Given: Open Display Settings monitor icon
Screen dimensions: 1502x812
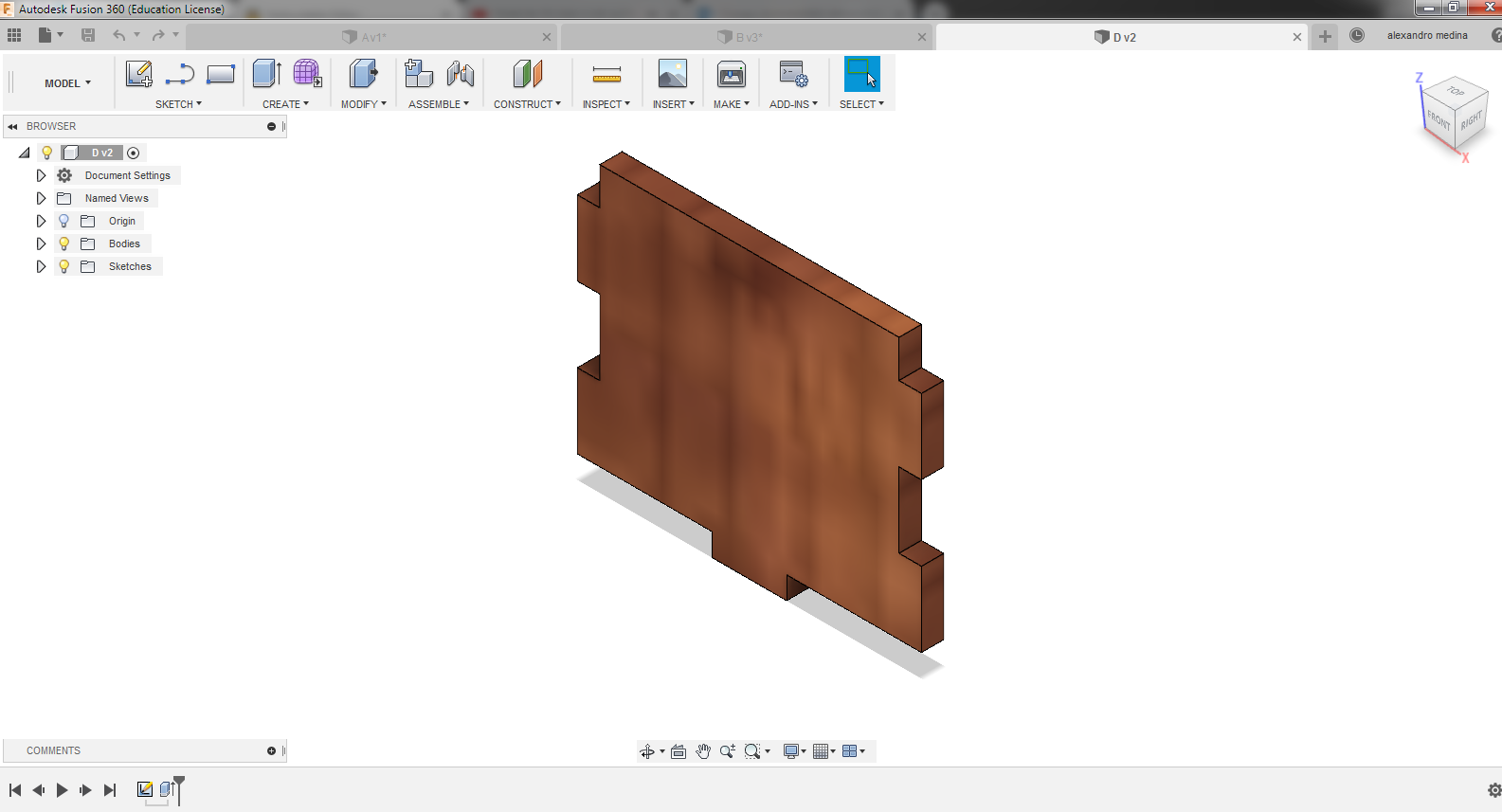Looking at the screenshot, I should click(791, 751).
